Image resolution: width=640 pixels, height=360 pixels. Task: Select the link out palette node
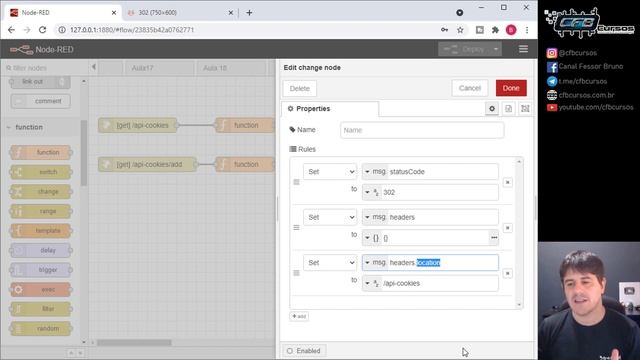tap(40, 82)
